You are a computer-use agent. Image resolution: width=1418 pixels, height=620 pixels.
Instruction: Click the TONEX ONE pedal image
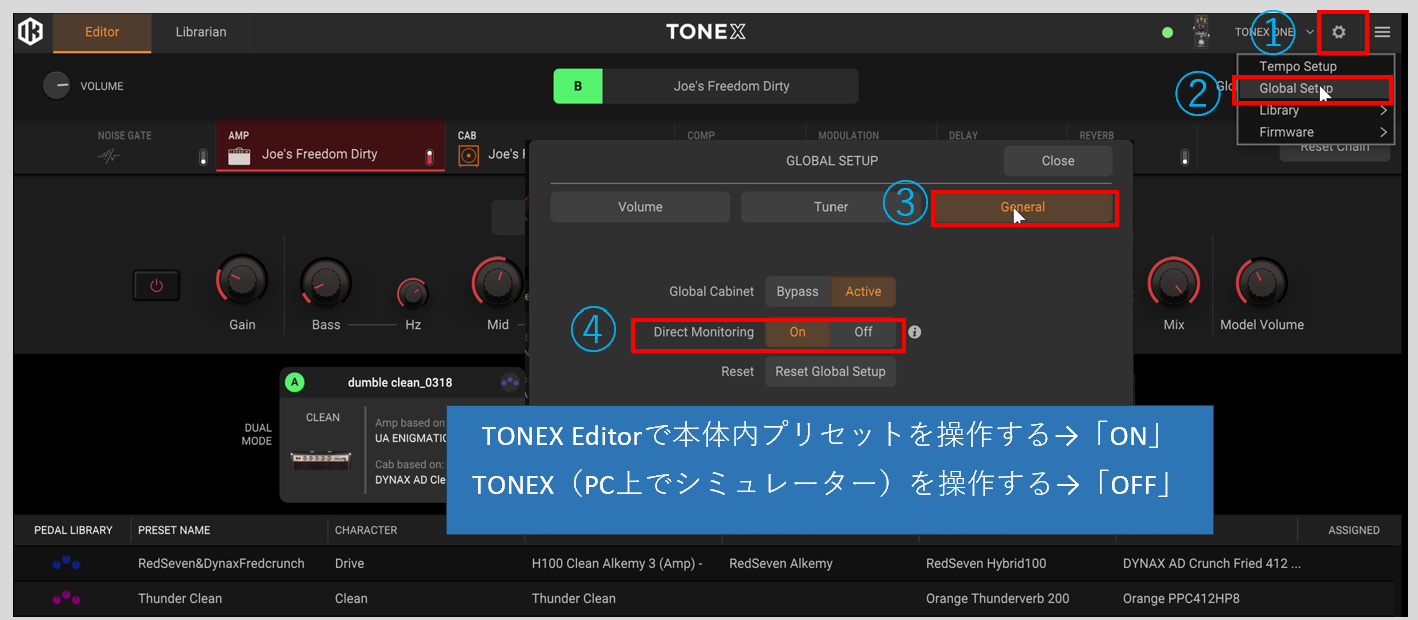click(x=1201, y=32)
